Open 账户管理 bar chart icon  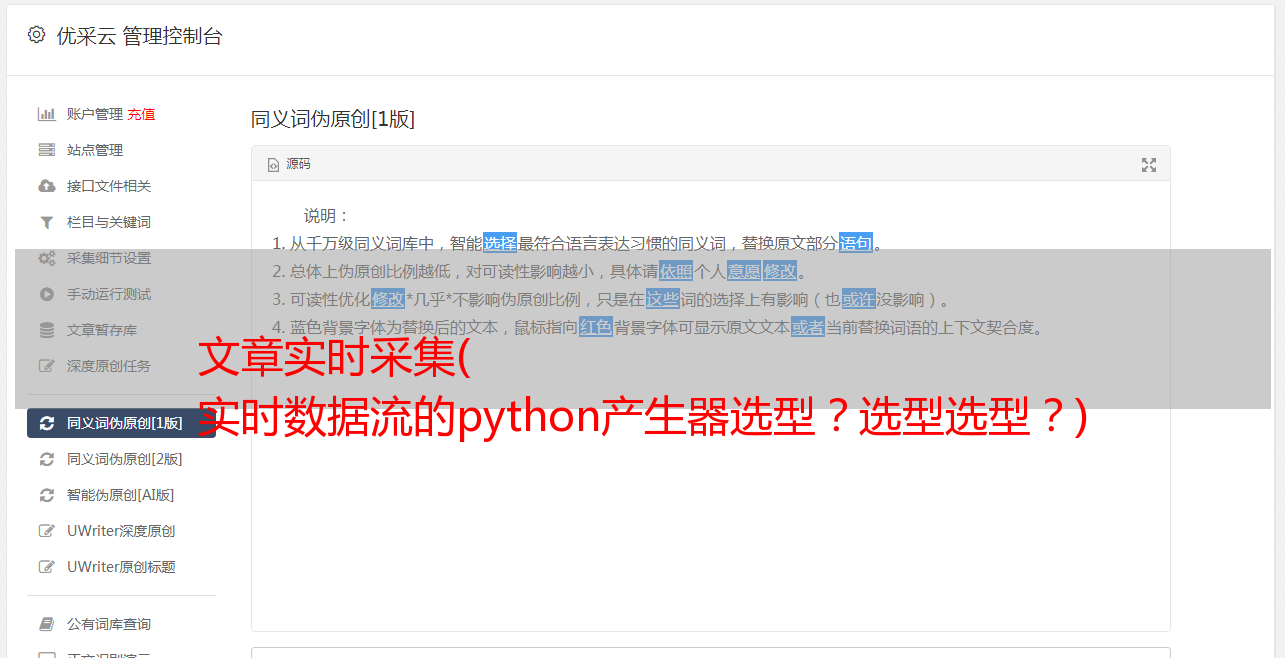click(46, 114)
